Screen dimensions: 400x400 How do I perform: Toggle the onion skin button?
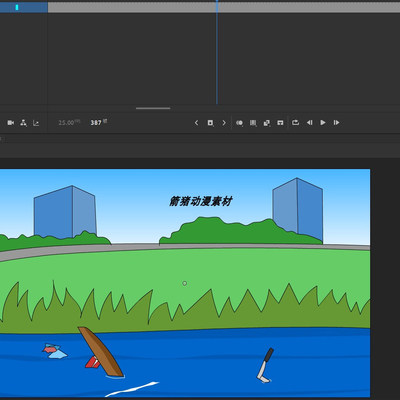[x=239, y=123]
